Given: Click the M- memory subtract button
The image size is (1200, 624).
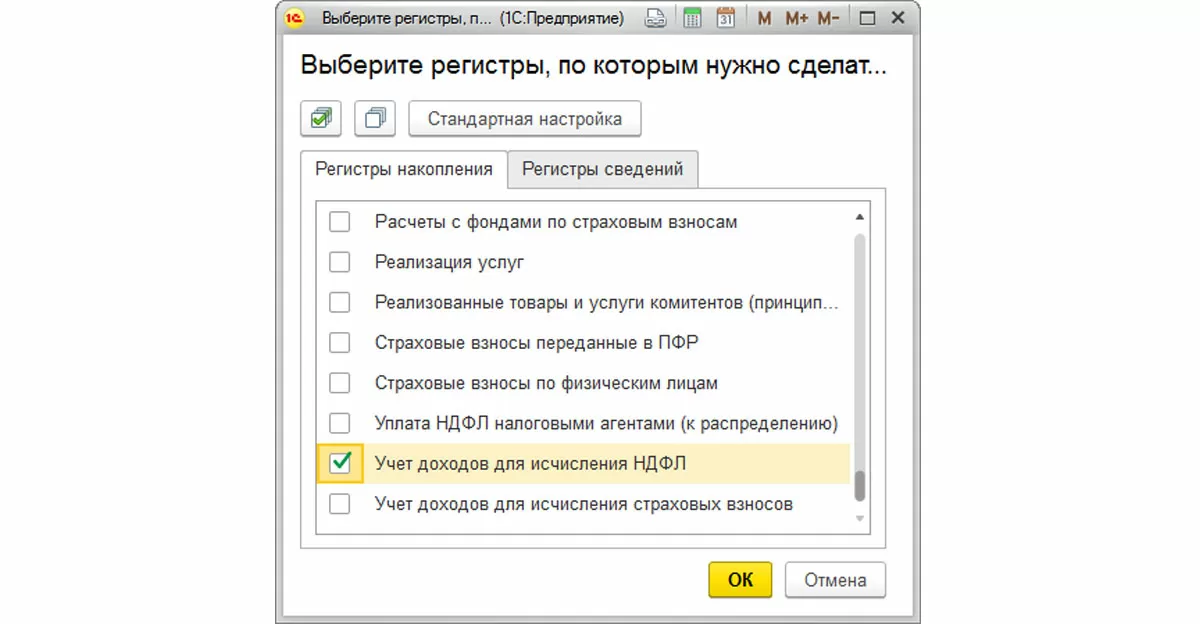Looking at the screenshot, I should pos(828,18).
